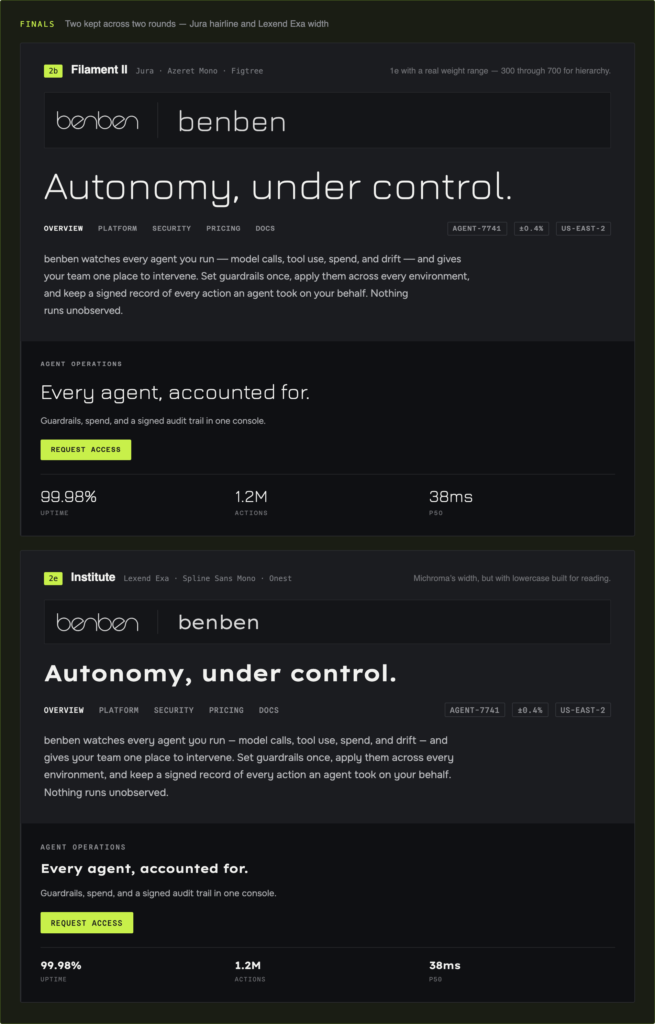
Task: Open Docs in the Institute nav
Action: click(x=268, y=710)
